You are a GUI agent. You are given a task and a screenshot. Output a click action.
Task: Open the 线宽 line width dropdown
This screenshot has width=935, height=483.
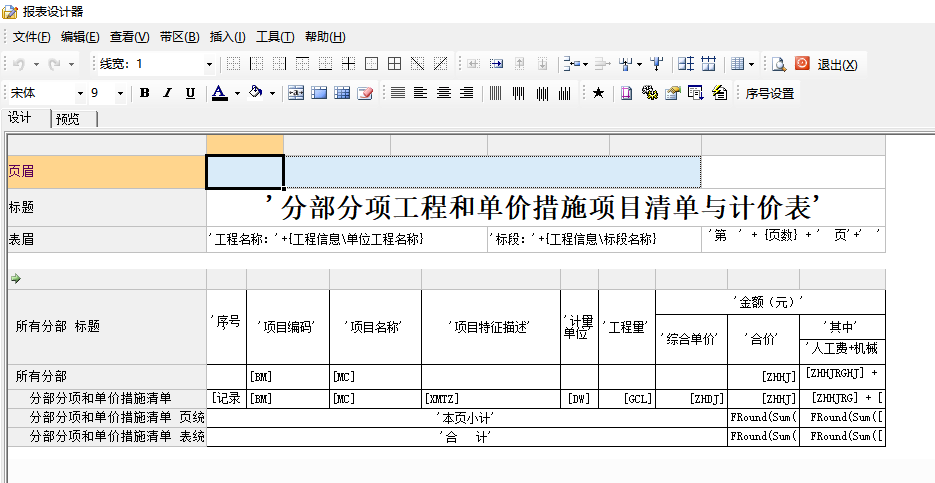point(209,64)
